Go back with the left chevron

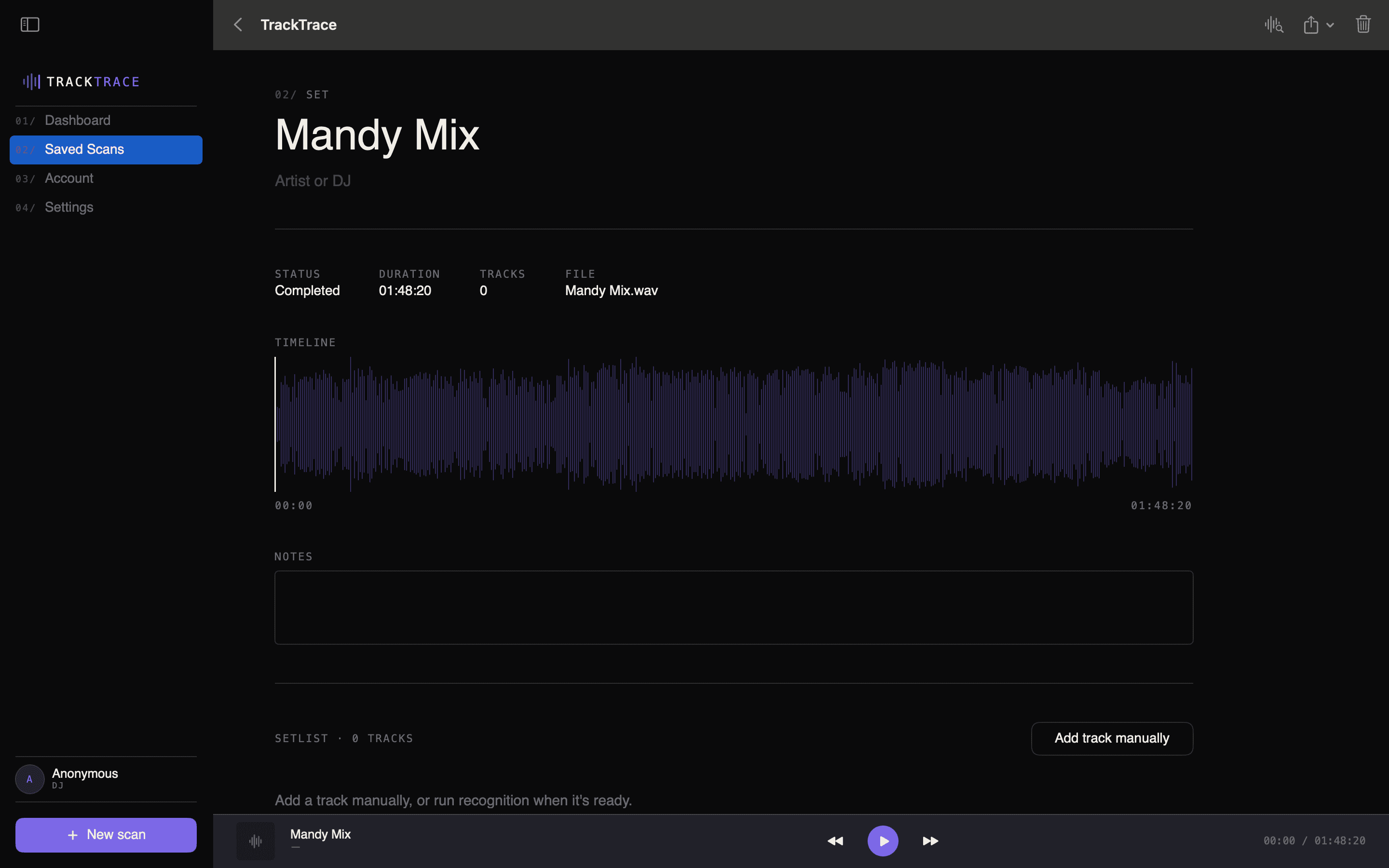click(x=238, y=25)
